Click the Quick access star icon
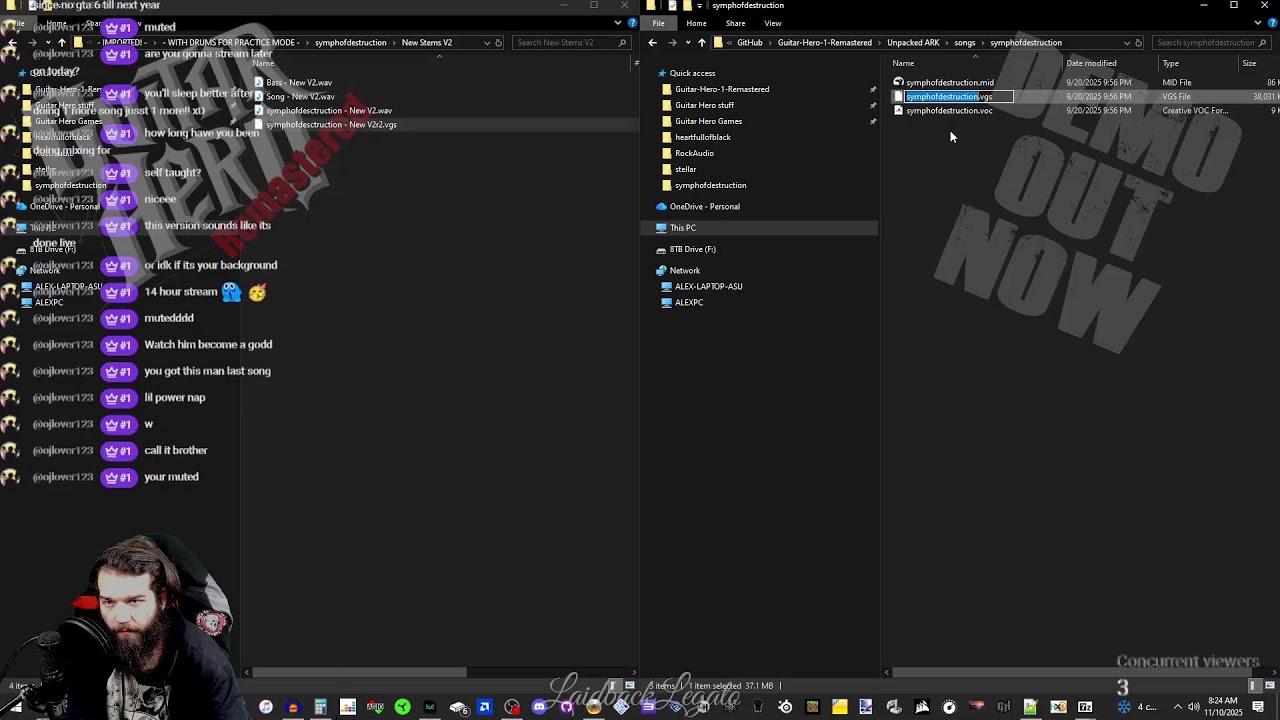The height and width of the screenshot is (720, 1280). [661, 73]
